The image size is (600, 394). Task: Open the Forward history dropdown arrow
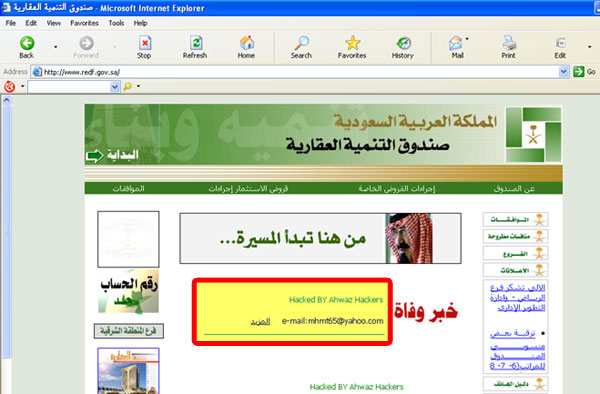pos(115,47)
